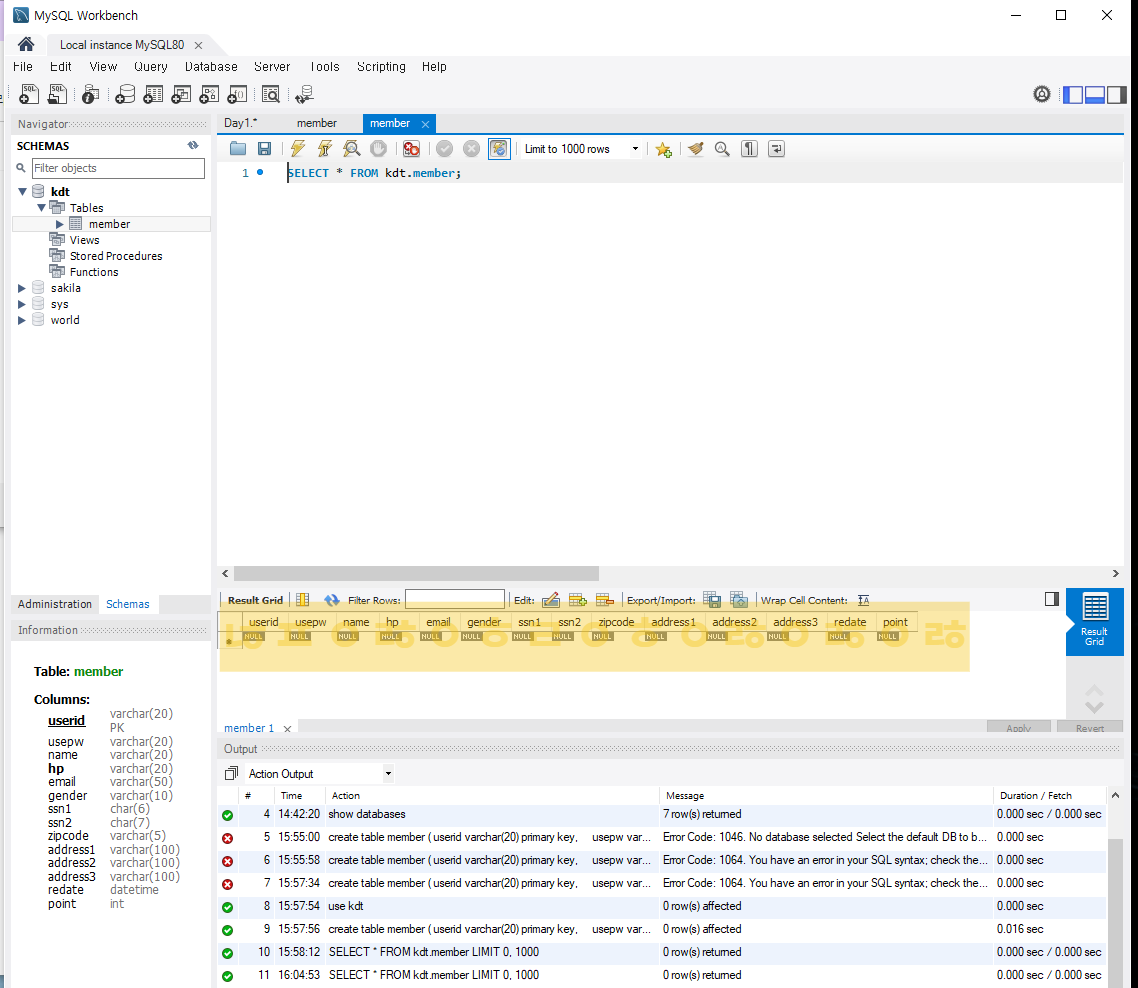Open the File menu
1138x988 pixels.
pyautogui.click(x=23, y=67)
